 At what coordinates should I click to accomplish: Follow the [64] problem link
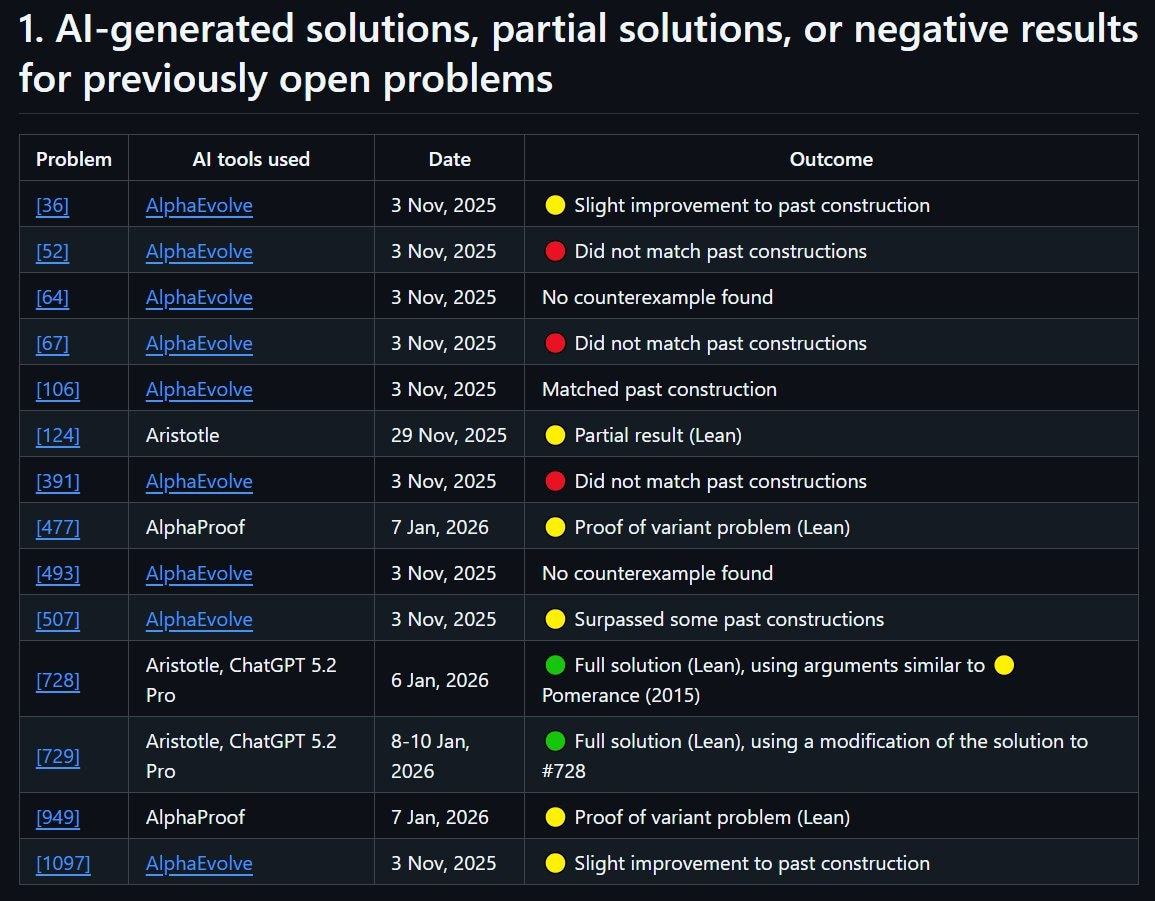(52, 298)
